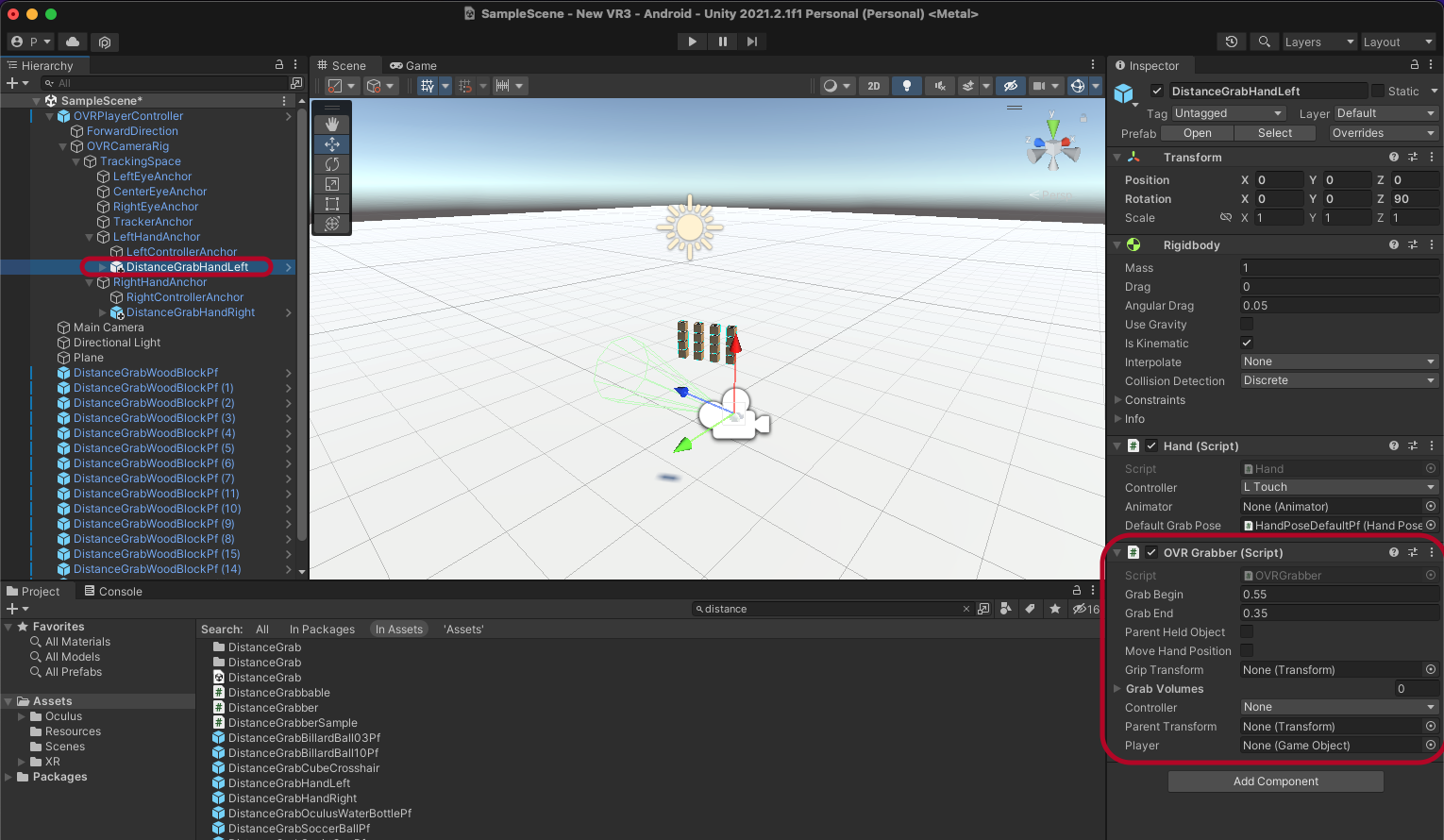Click the scene orientation gizmo
The height and width of the screenshot is (840, 1444).
point(1053,148)
